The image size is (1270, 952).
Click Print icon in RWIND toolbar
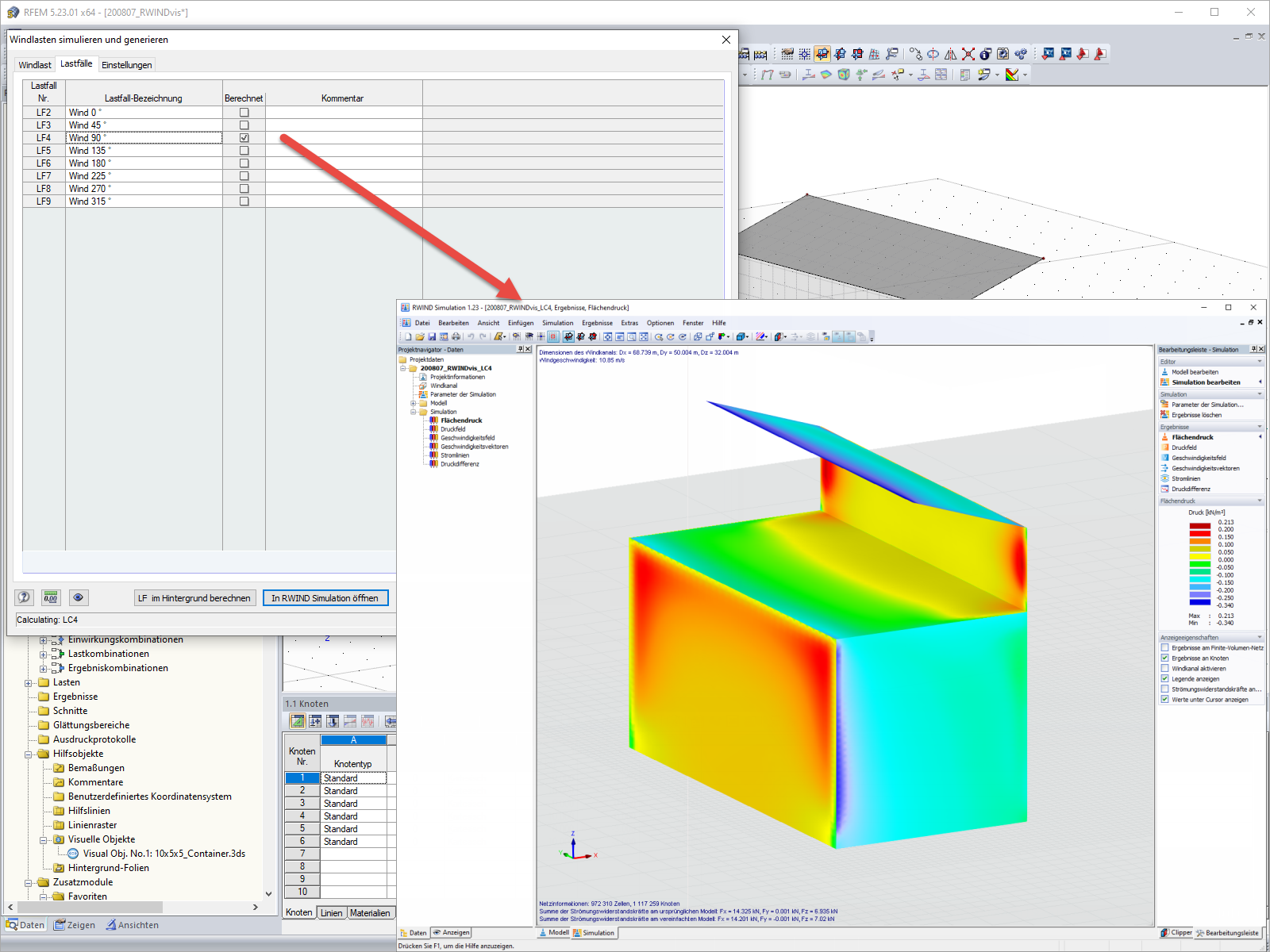point(456,337)
